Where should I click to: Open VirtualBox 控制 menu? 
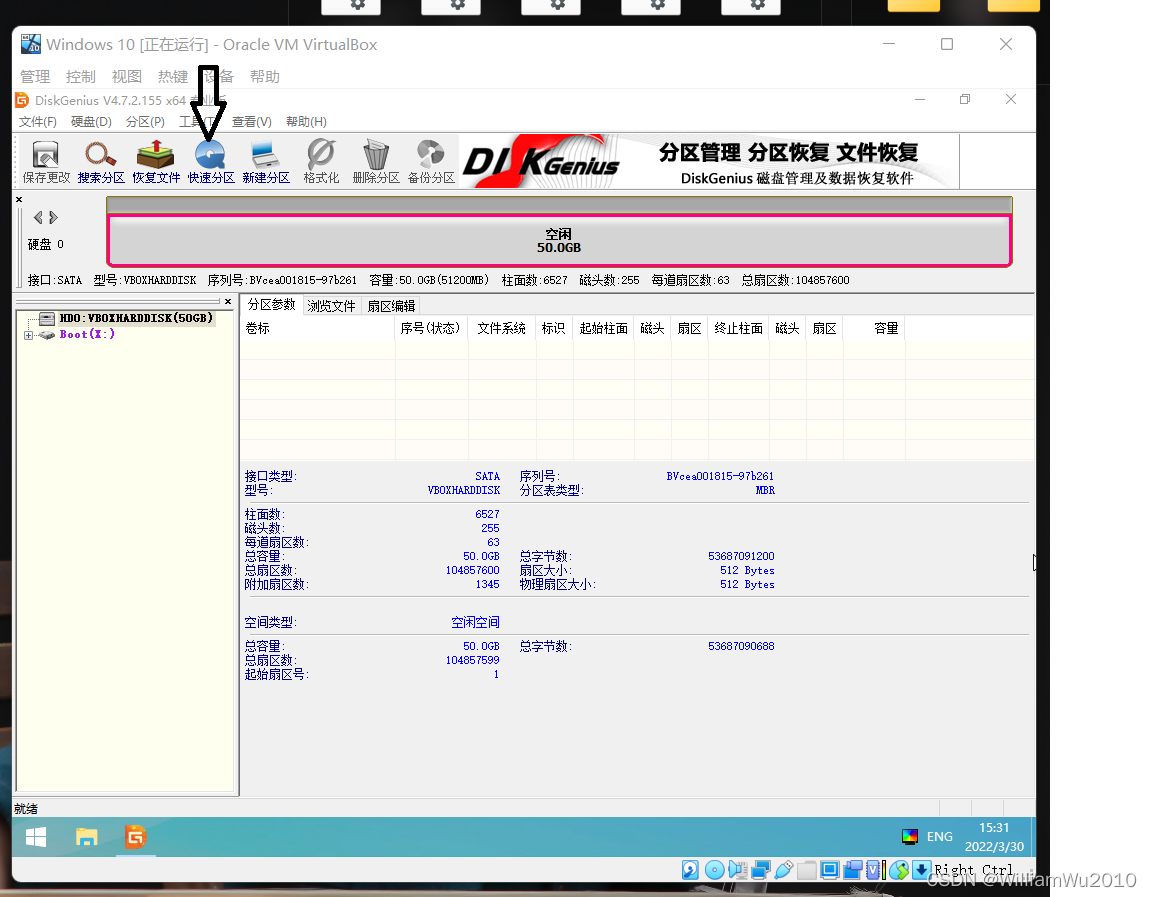[x=80, y=76]
